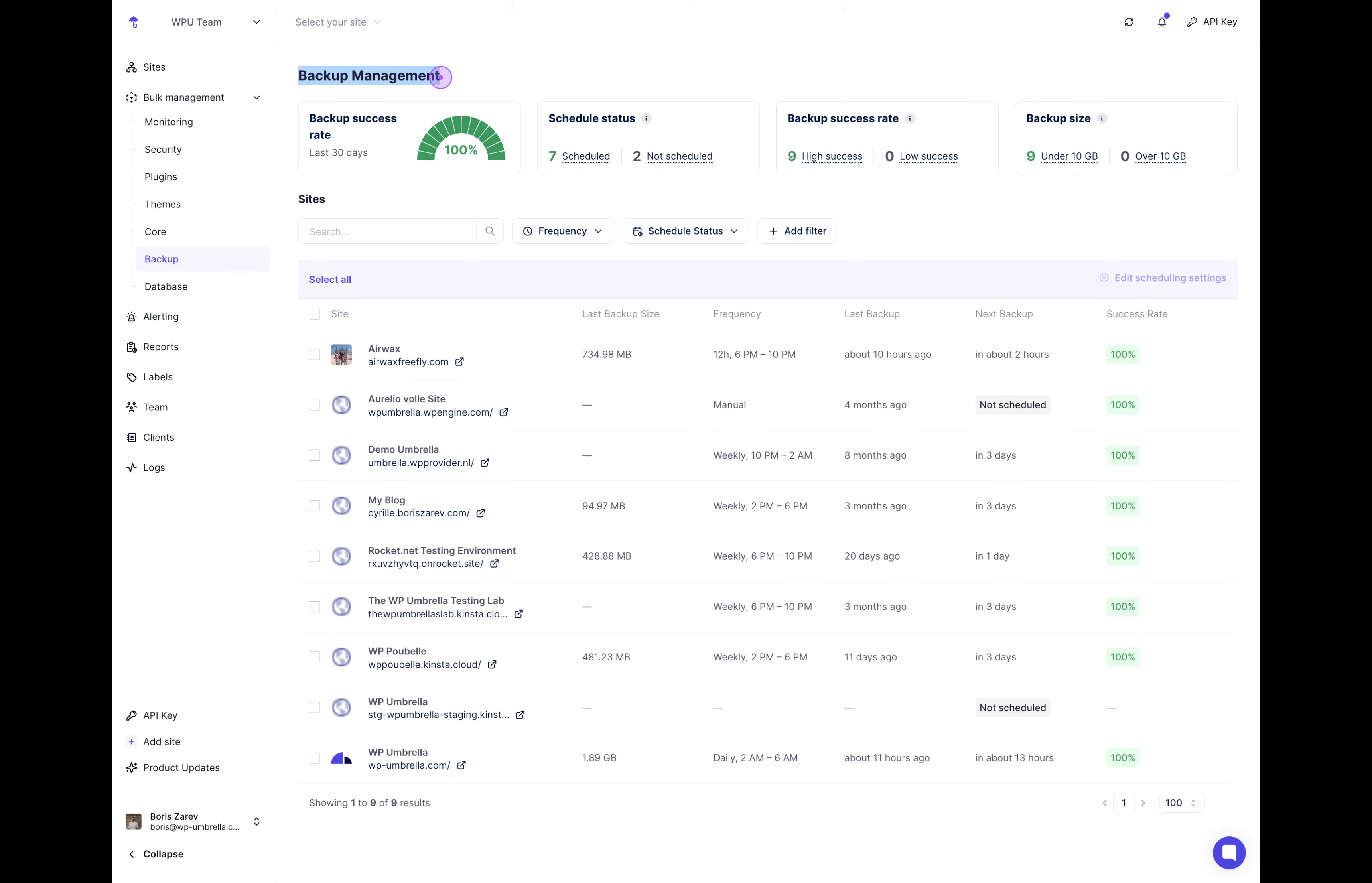Filter by Under 10 GB link
This screenshot has width=1372, height=883.
coord(1069,156)
